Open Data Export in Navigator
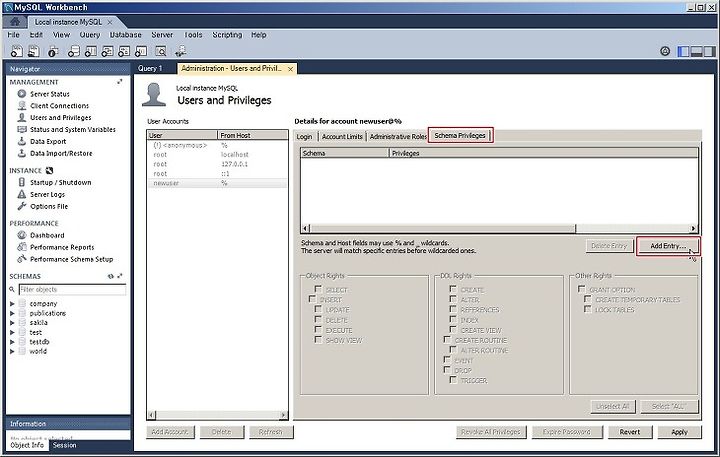720x457 pixels. pyautogui.click(x=48, y=141)
